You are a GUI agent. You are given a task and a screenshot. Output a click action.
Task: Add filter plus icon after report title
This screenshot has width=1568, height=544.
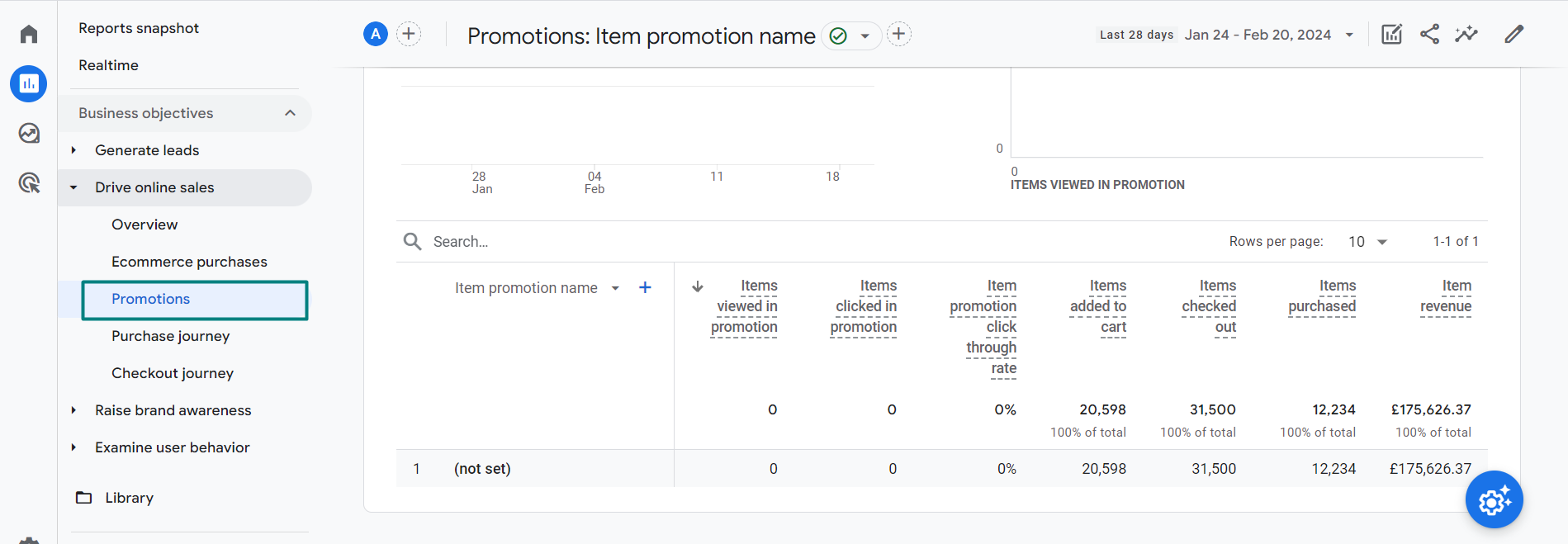(x=899, y=34)
